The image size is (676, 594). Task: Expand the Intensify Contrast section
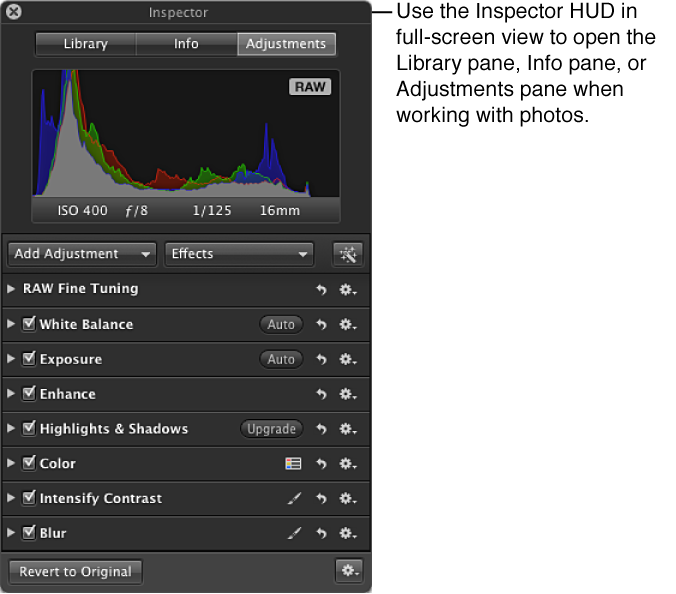(11, 498)
